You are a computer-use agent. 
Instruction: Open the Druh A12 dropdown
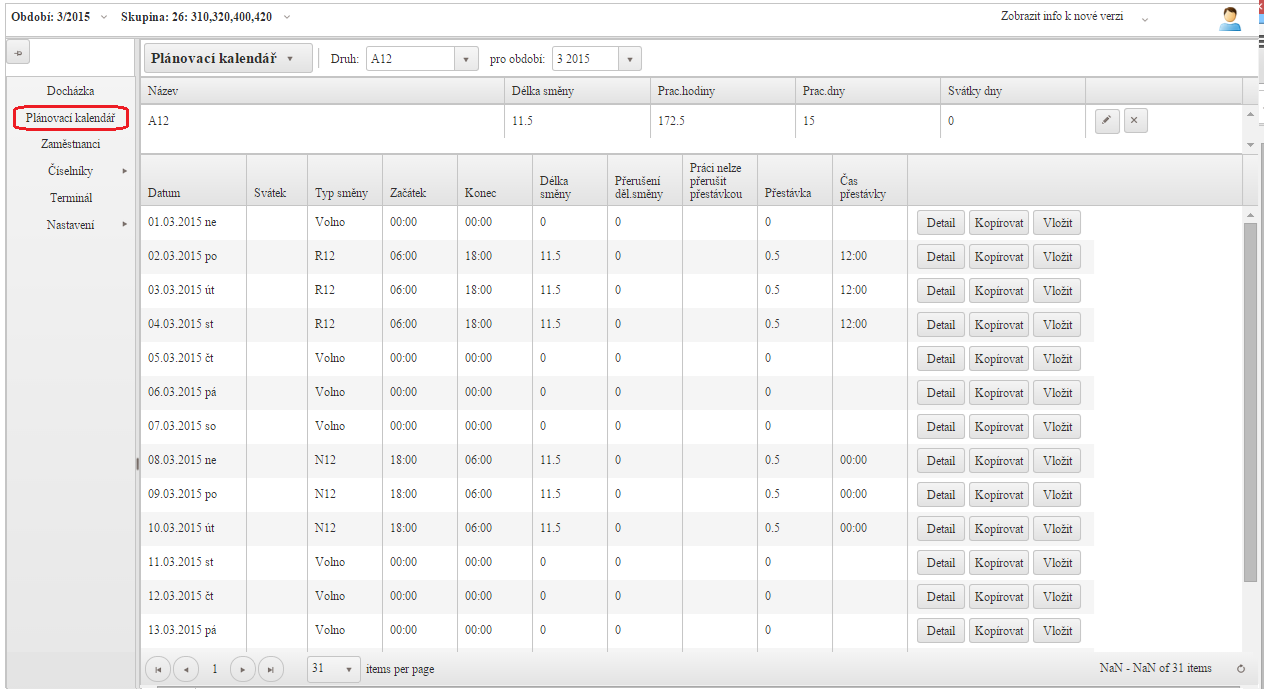pos(466,59)
